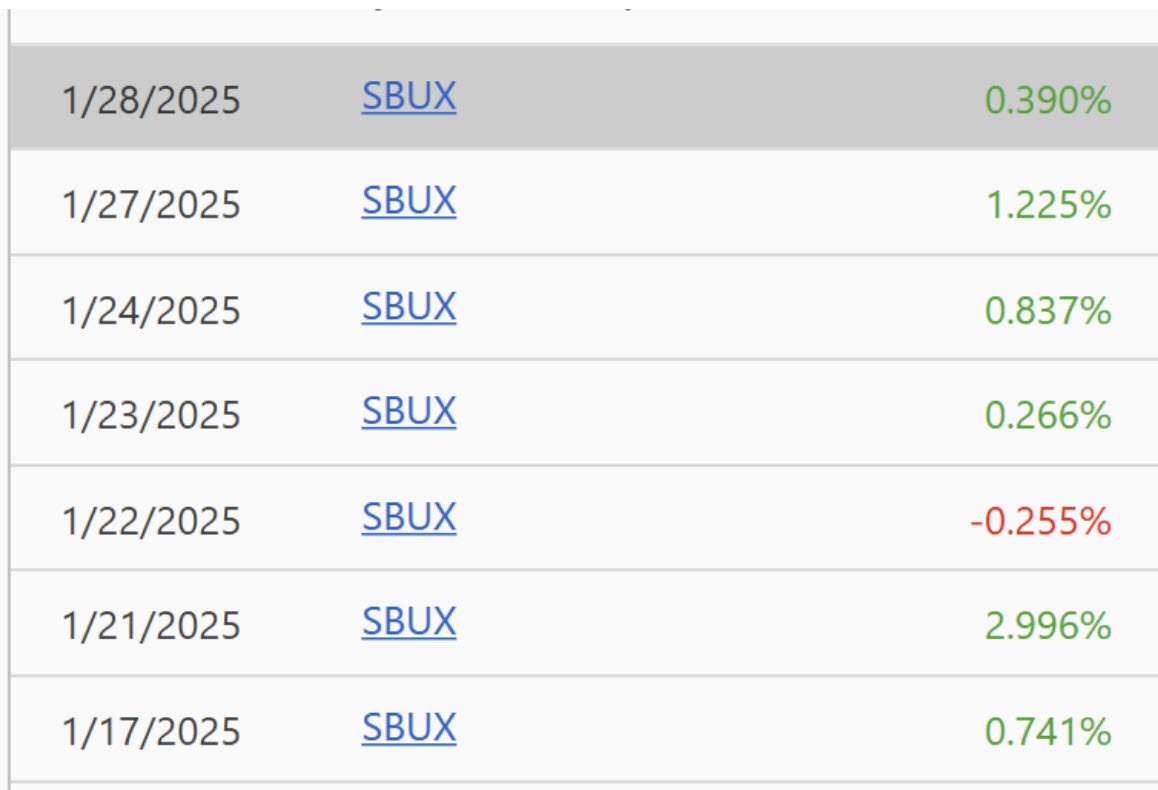Follow the SBUX link on 1/23/2025 row
This screenshot has height=790, width=1158.
point(408,412)
